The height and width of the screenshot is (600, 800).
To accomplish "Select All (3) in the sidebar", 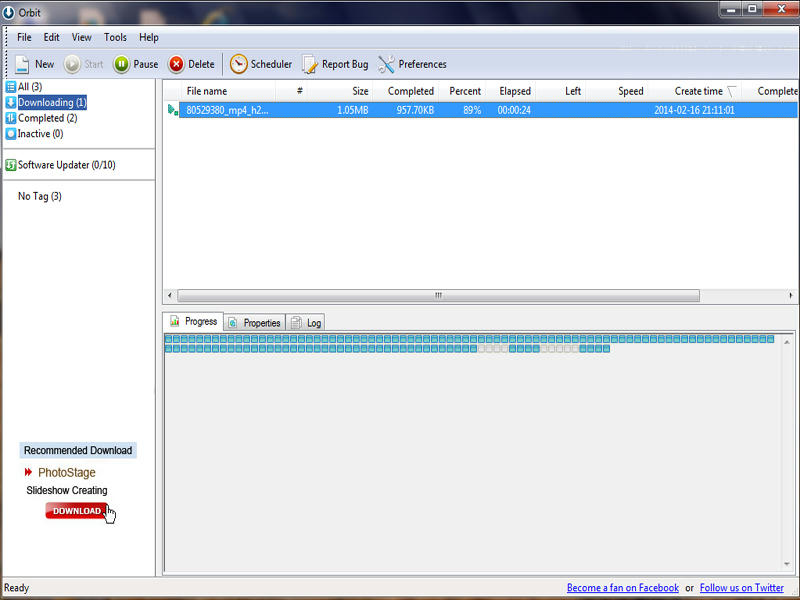I will [30, 87].
